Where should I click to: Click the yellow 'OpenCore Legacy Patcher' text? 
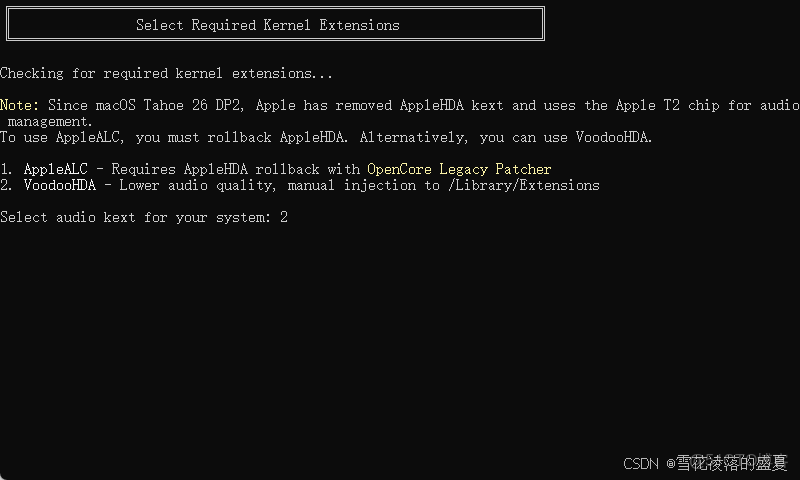[459, 169]
